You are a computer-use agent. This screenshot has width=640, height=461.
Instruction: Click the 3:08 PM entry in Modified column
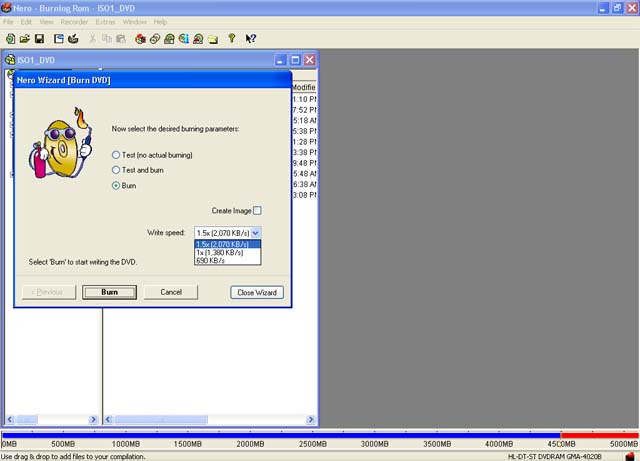point(304,195)
